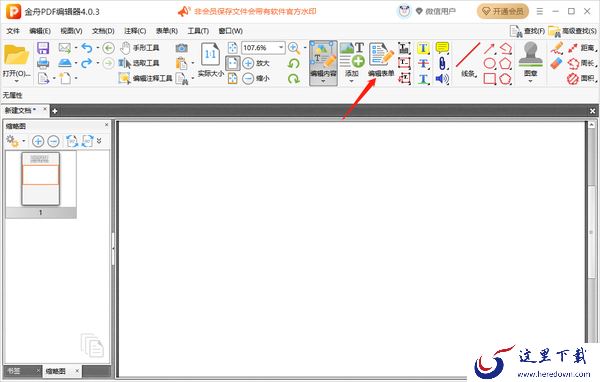Screen dimensions: 600x382
Task: Open the Document (文档(D)) menu
Action: (103, 31)
